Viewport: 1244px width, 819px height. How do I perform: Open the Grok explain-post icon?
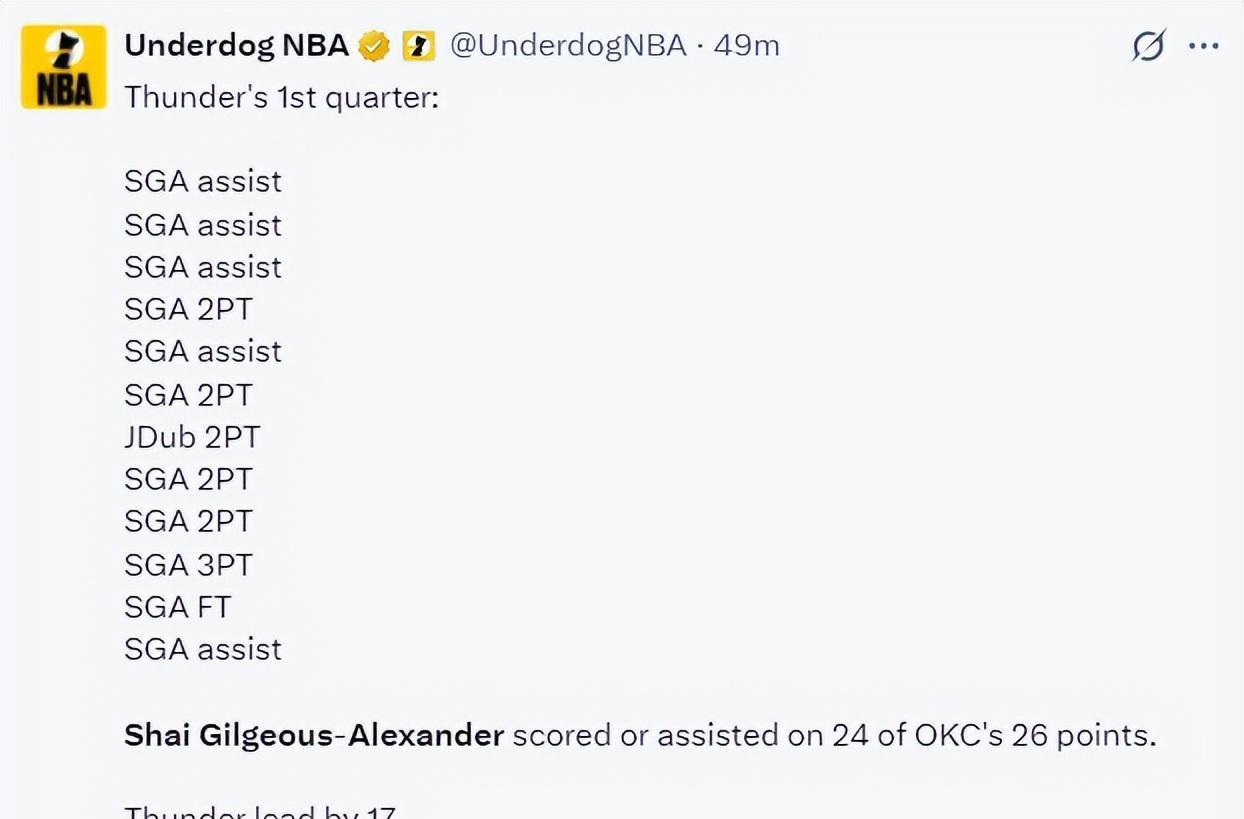[x=1149, y=46]
